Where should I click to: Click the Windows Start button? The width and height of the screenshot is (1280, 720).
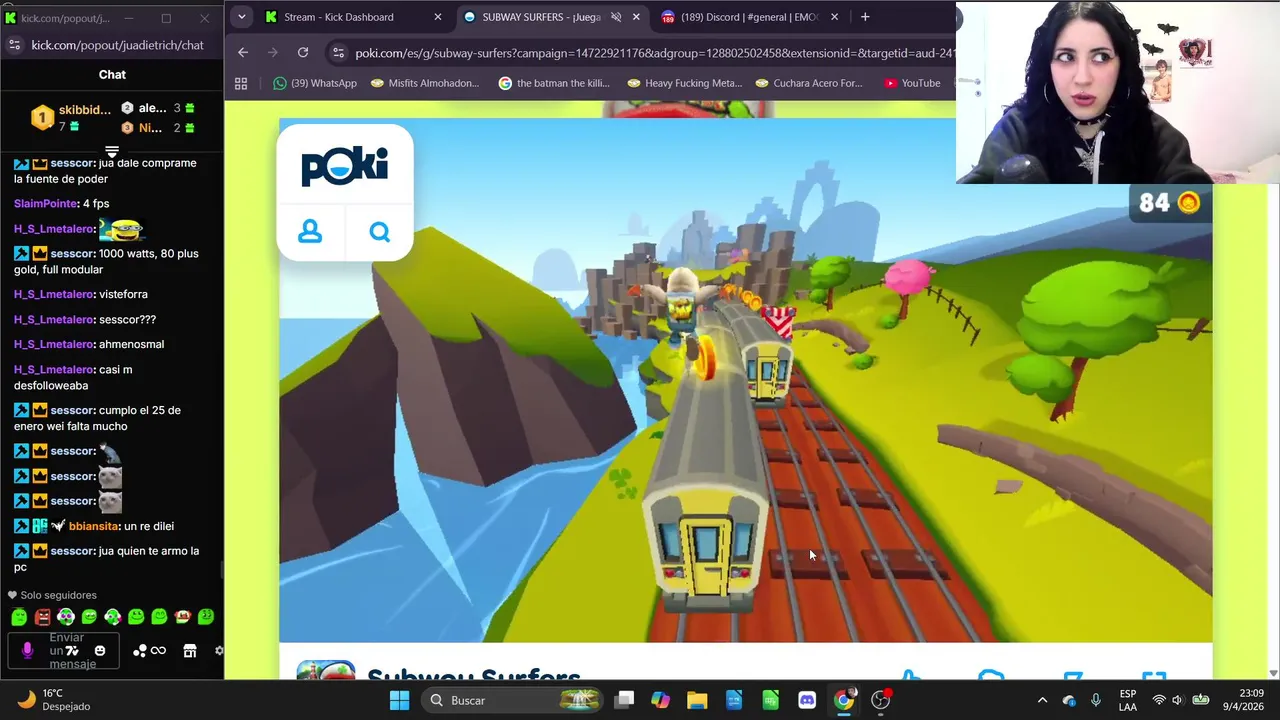point(399,700)
